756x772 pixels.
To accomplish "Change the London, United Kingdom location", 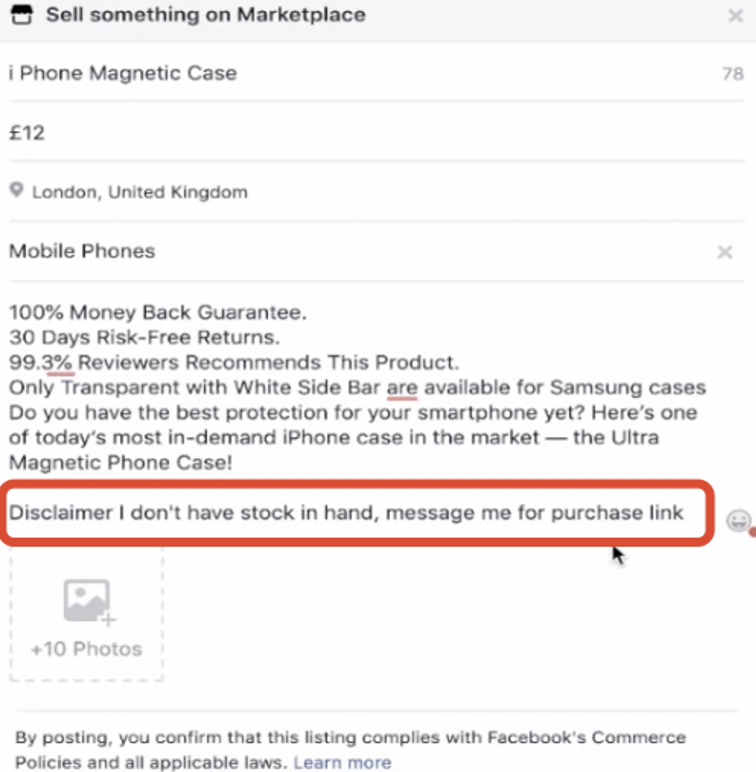I will [x=140, y=192].
